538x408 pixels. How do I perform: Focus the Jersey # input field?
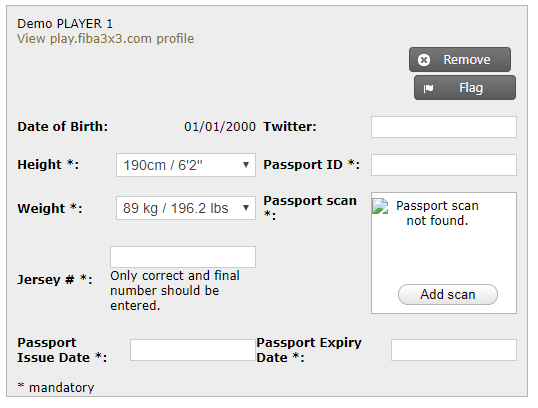point(183,257)
